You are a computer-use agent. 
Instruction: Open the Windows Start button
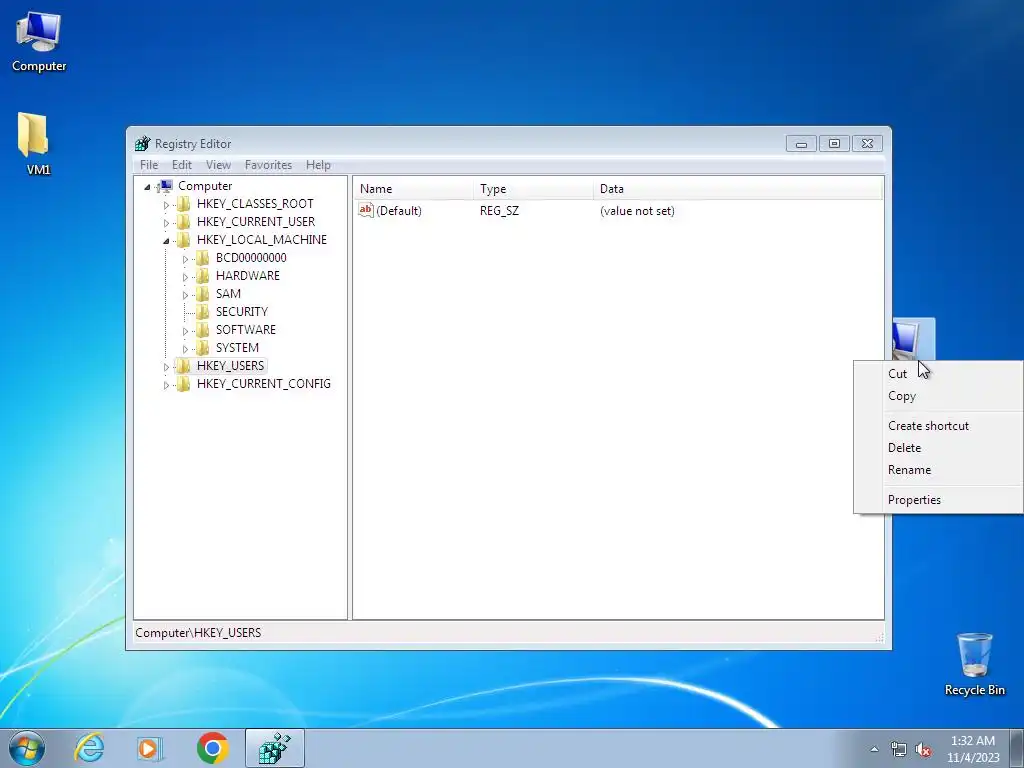point(27,748)
